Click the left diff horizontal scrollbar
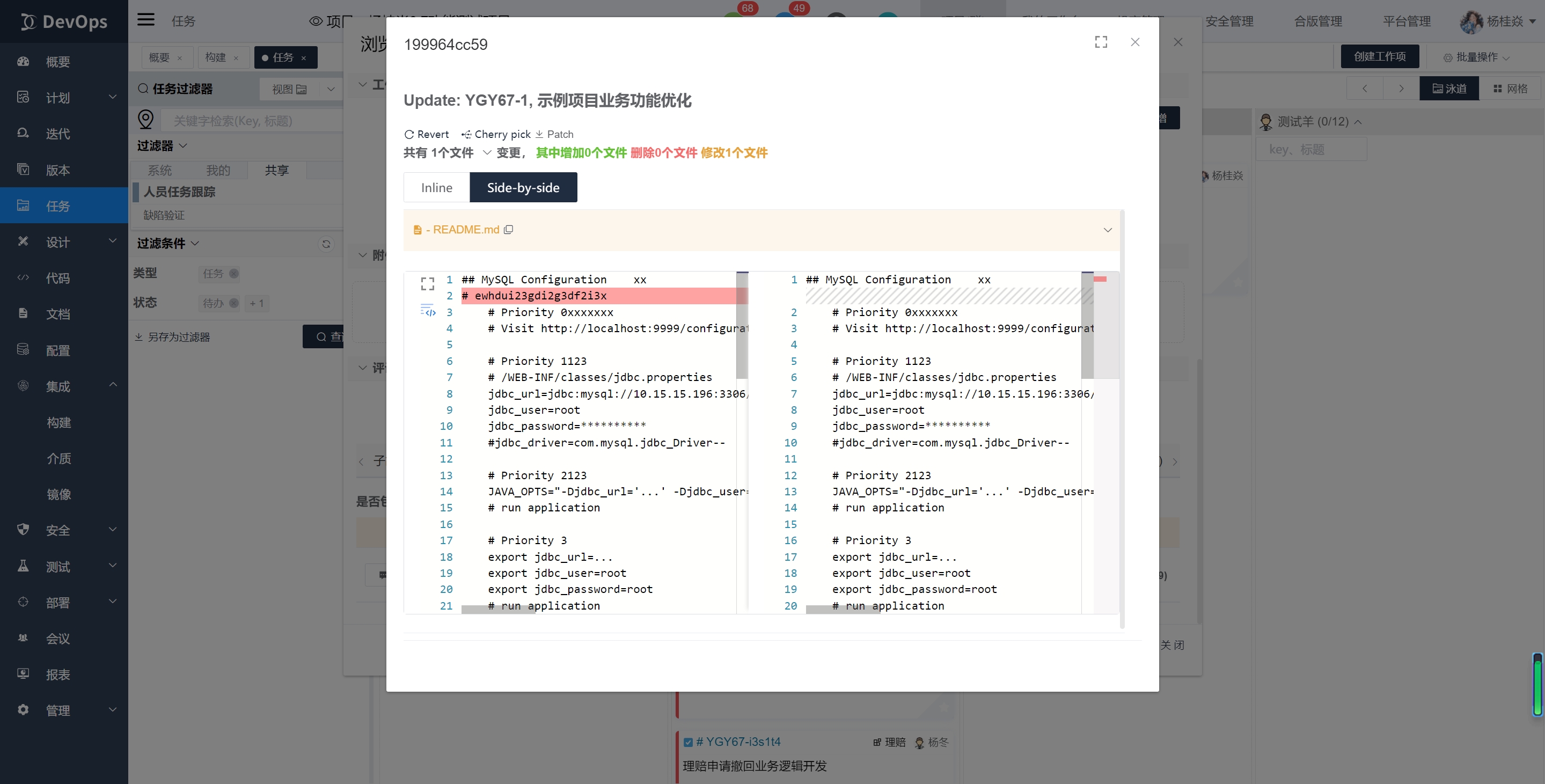1545x784 pixels. pos(498,610)
